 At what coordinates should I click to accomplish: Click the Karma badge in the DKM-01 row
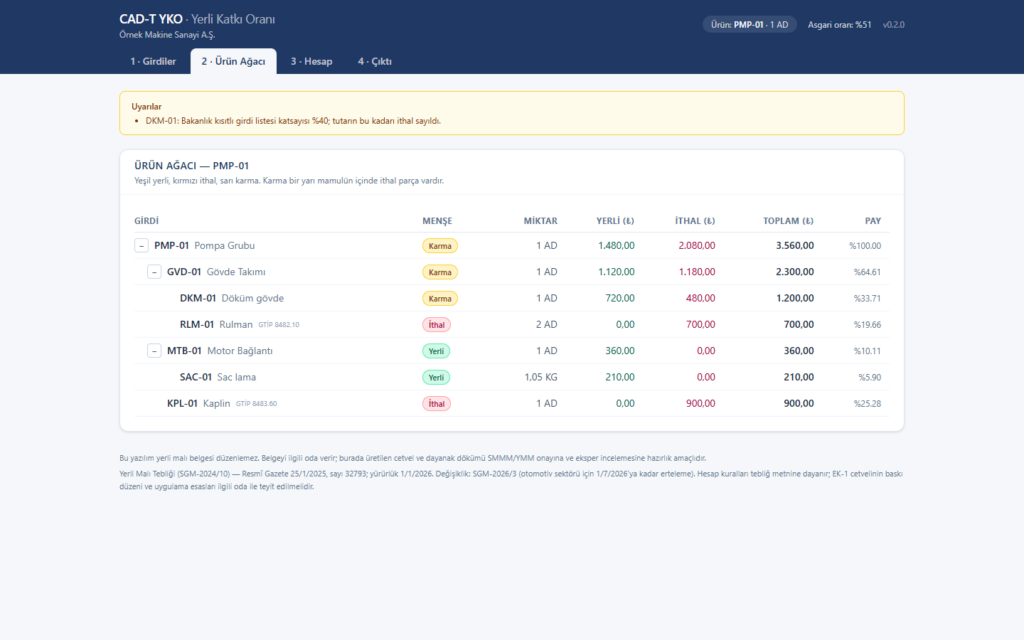pos(440,298)
